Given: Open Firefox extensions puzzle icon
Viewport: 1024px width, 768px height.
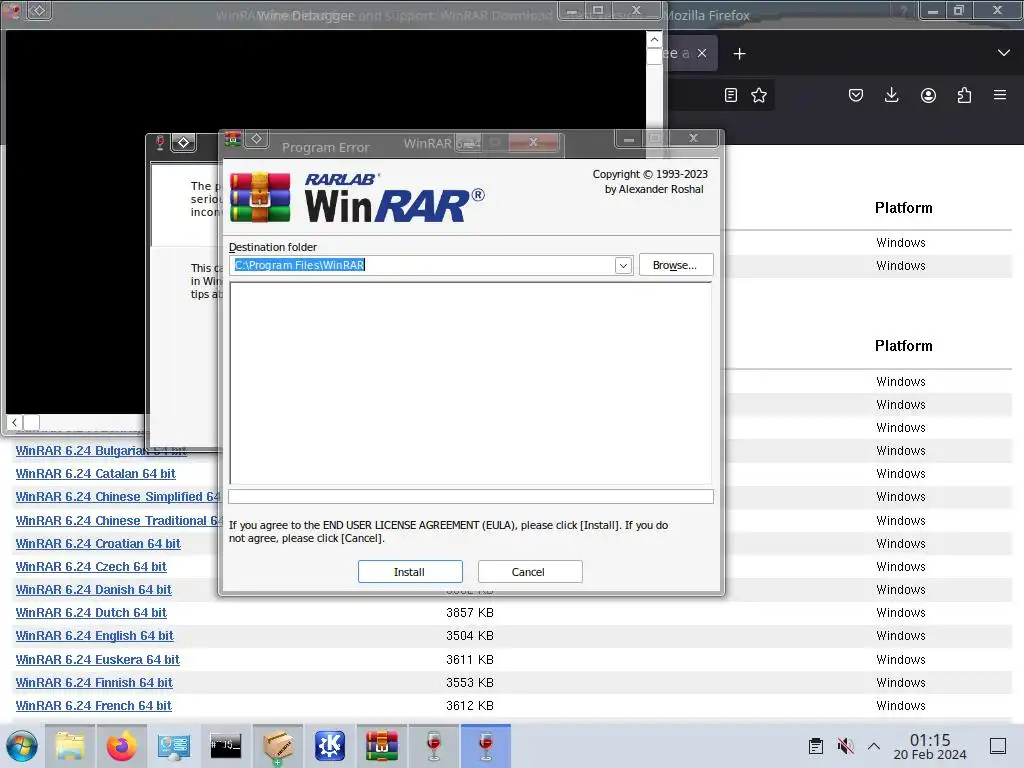Looking at the screenshot, I should (964, 95).
